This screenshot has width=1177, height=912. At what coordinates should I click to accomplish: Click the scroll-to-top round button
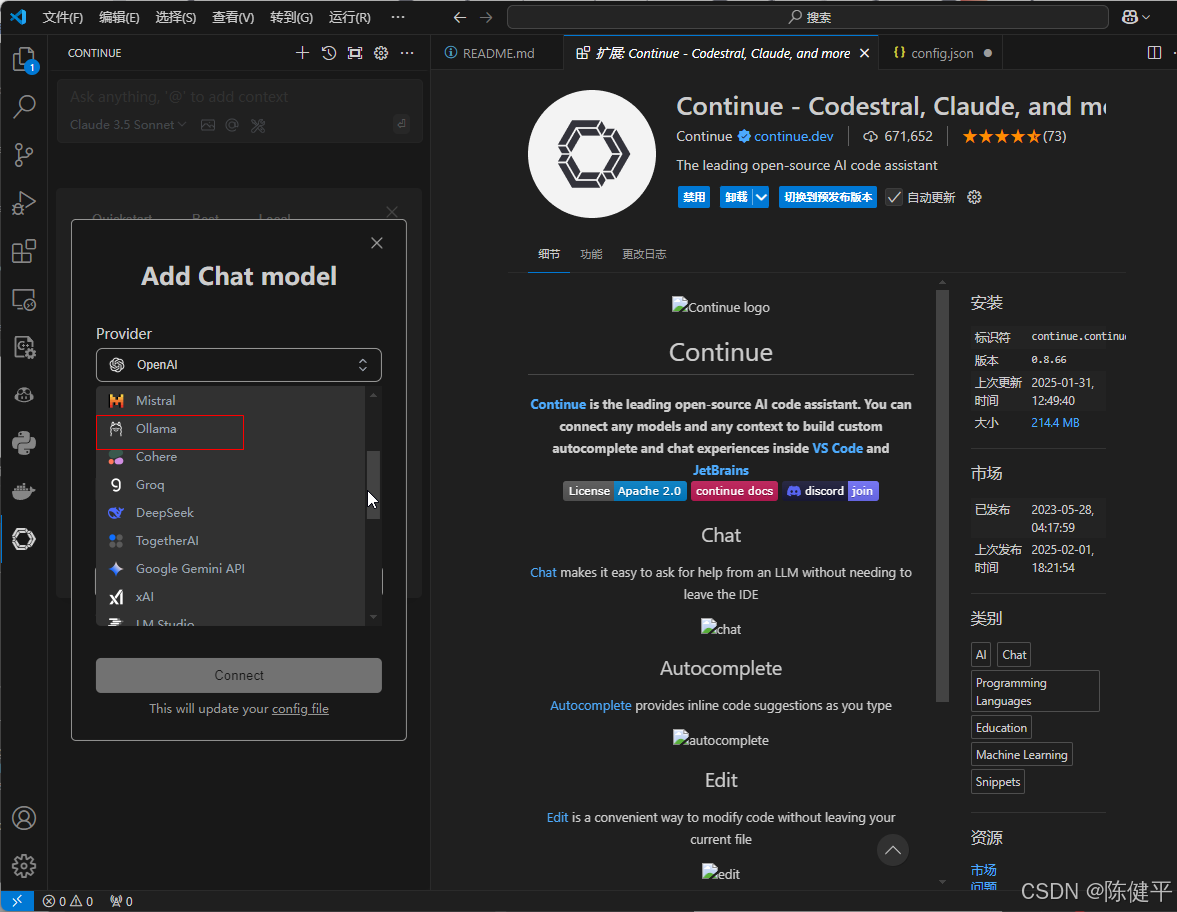pyautogui.click(x=893, y=850)
